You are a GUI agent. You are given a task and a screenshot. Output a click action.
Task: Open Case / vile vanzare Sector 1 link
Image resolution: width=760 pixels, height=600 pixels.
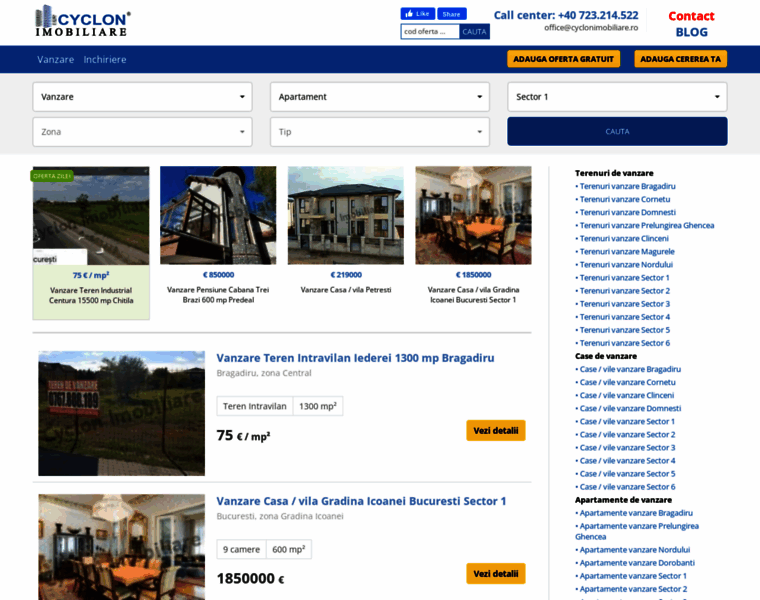625,422
